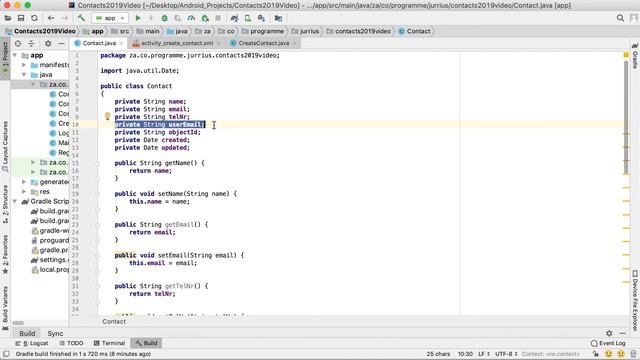Click the Make Project hammer icon
This screenshot has height=360, width=640.
point(81,18)
